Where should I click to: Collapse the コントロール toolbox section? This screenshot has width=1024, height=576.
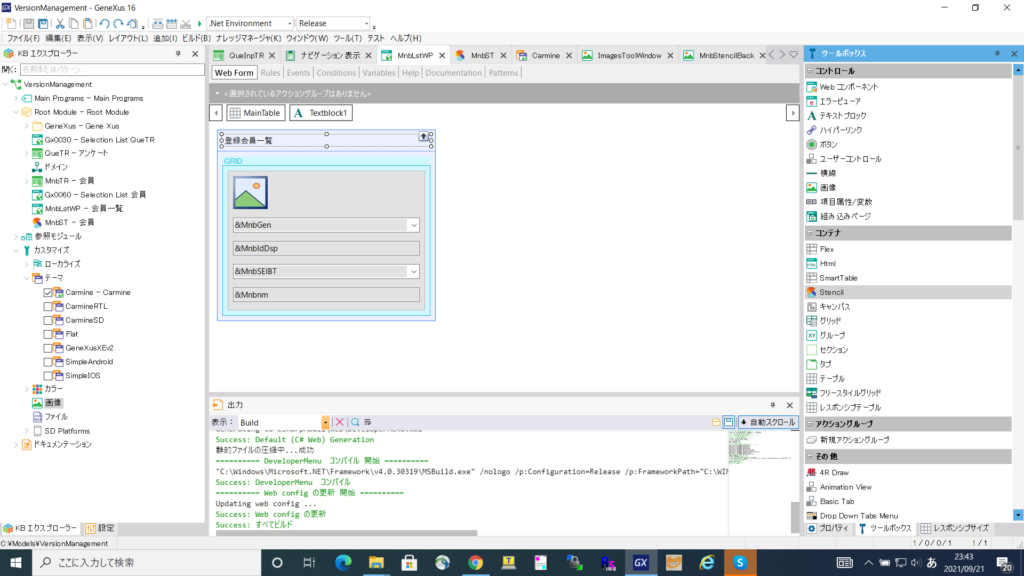point(810,71)
